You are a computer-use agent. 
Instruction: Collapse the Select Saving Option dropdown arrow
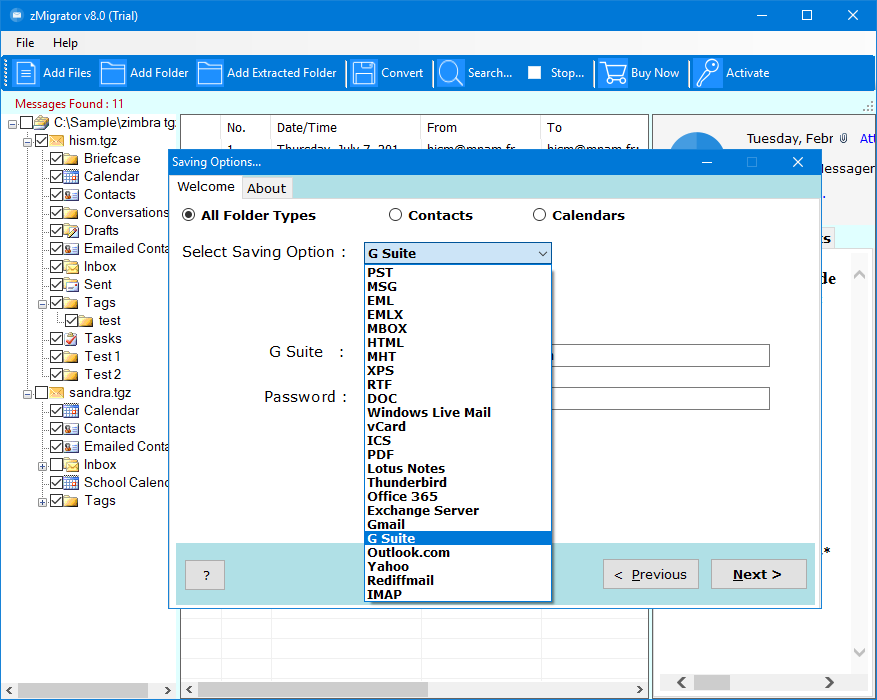click(x=542, y=254)
